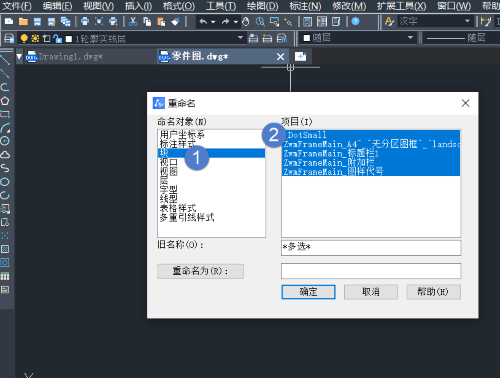Screen dimensions: 500x378
Task: Toggle layer freeze sun icon
Action: (x=35, y=39)
